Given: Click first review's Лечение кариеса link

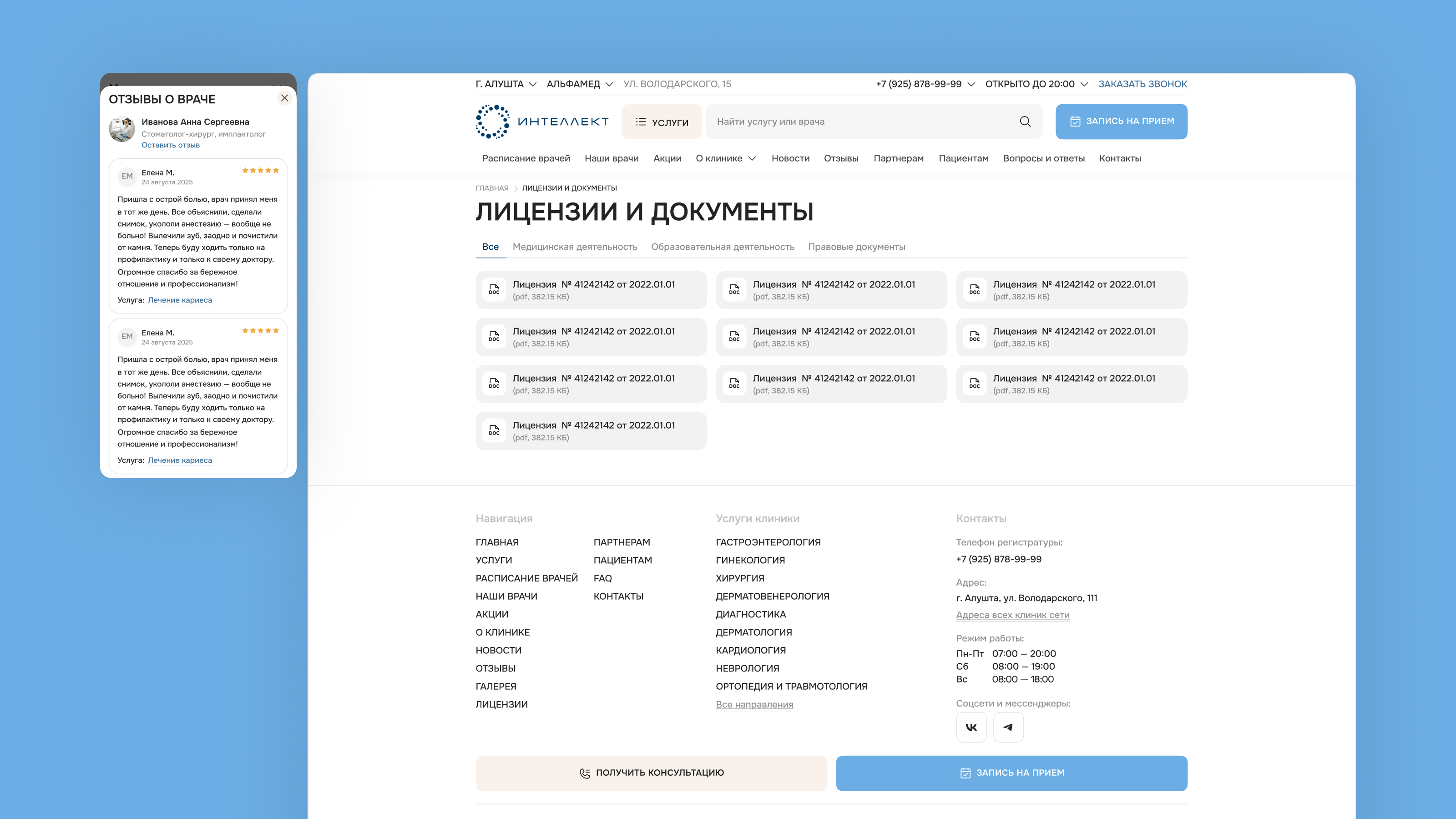Looking at the screenshot, I should pos(180,300).
